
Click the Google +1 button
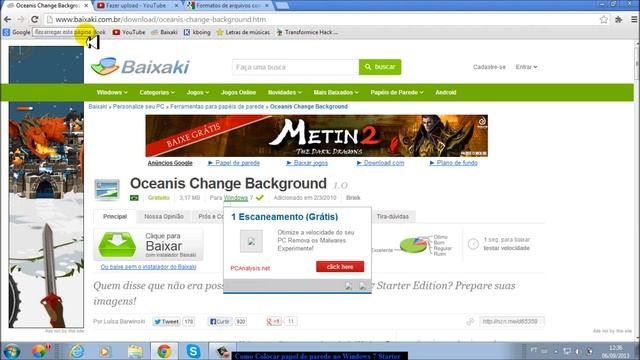pyautogui.click(x=274, y=322)
